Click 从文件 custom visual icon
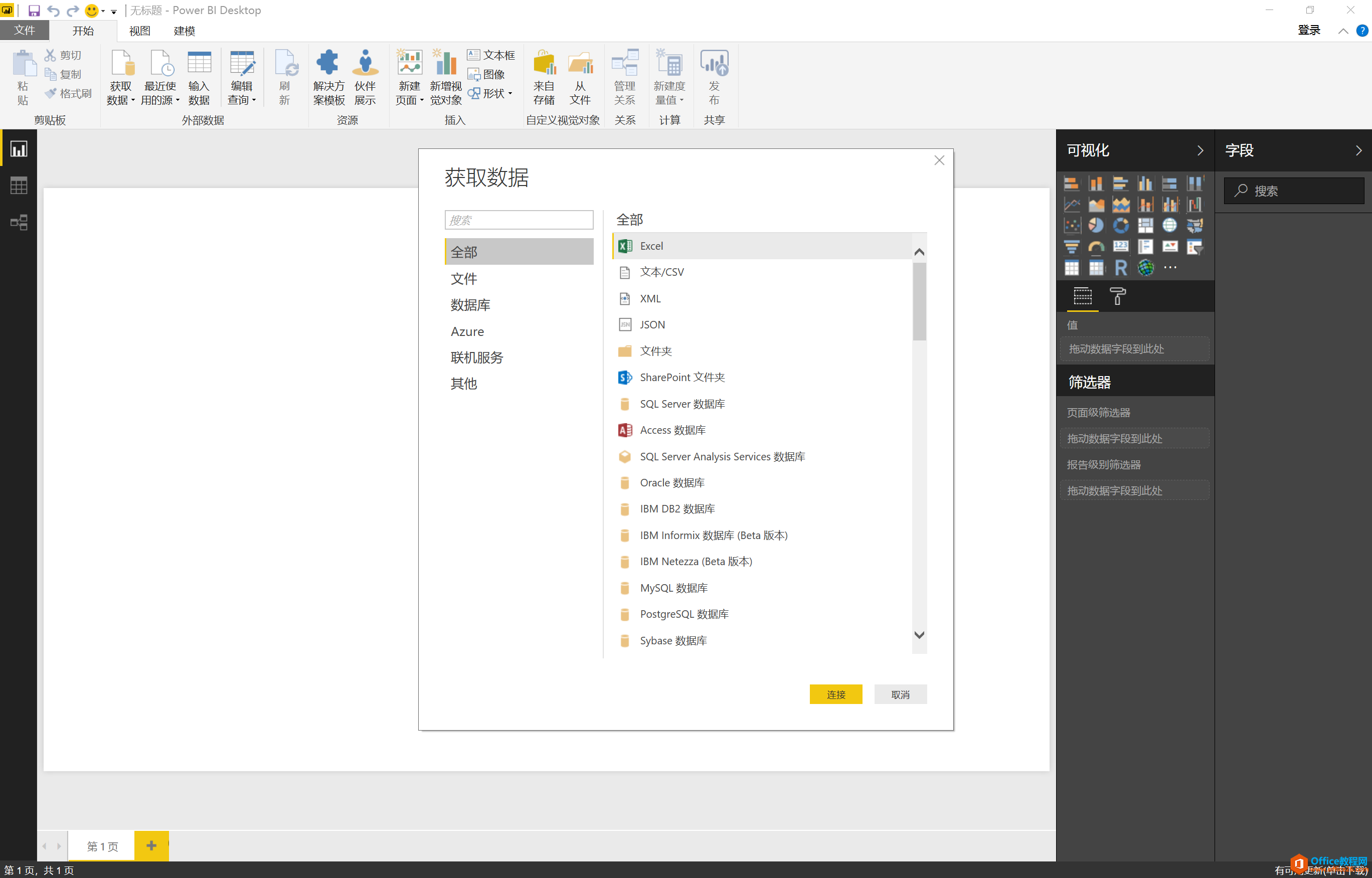The width and height of the screenshot is (1372, 878). click(580, 77)
